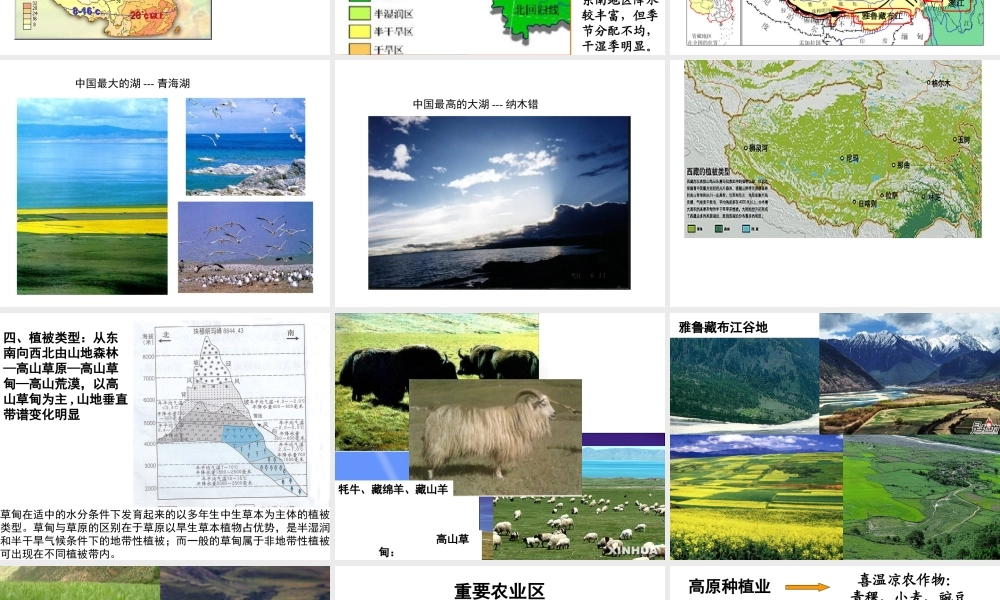1000x600 pixels.
Task: Click the title "中国最高的大湖 --- 纳木错"
Action: click(475, 104)
